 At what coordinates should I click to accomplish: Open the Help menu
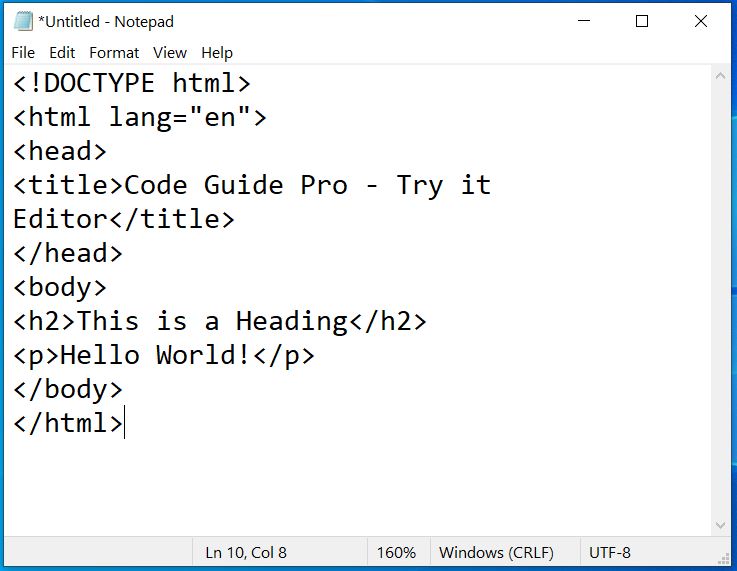coord(217,53)
